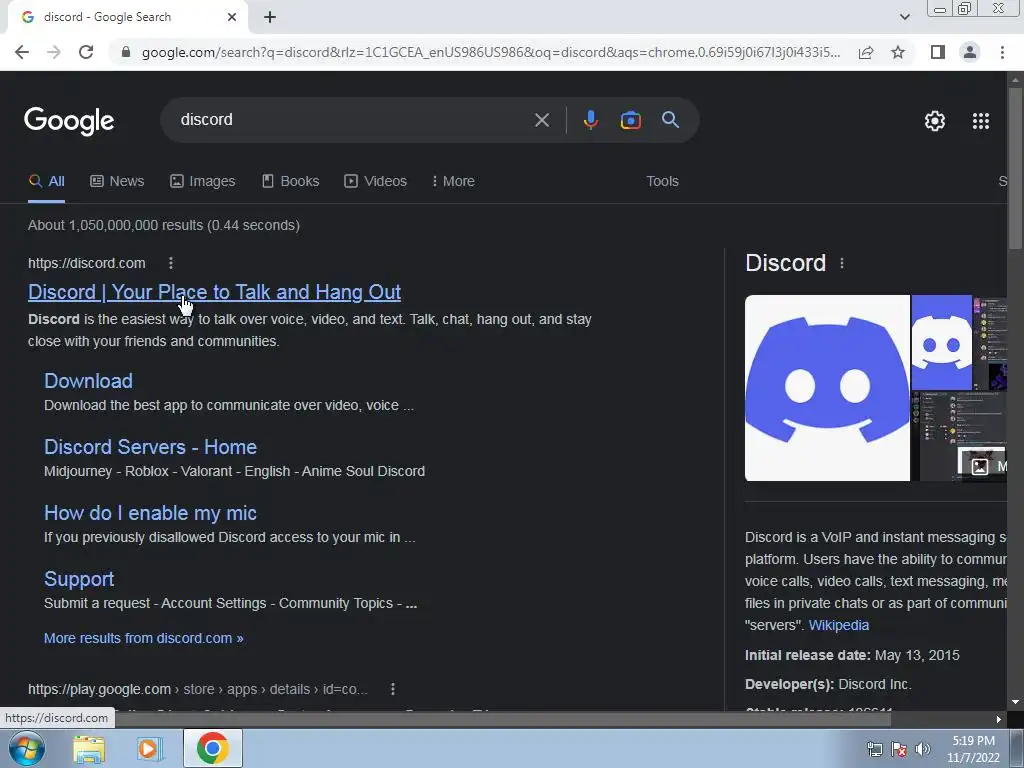Expand the More search filters menu
Viewport: 1024px width, 768px height.
point(453,181)
